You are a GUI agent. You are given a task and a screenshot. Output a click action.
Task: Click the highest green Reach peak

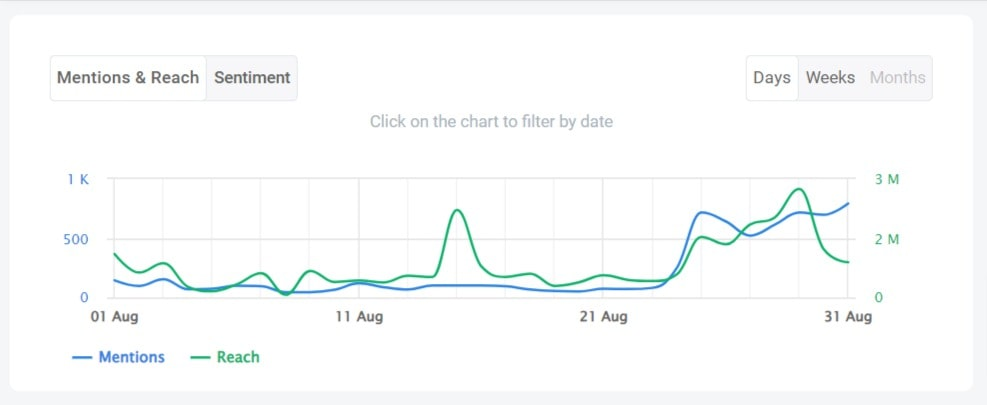(798, 189)
